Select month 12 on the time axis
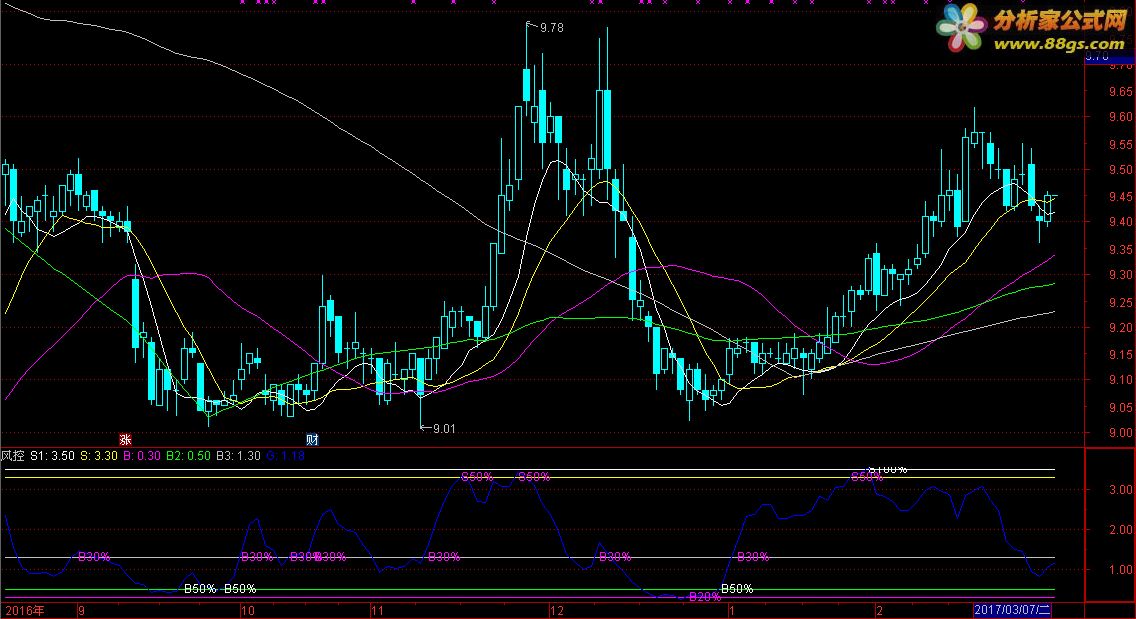The height and width of the screenshot is (619, 1136). tap(556, 610)
